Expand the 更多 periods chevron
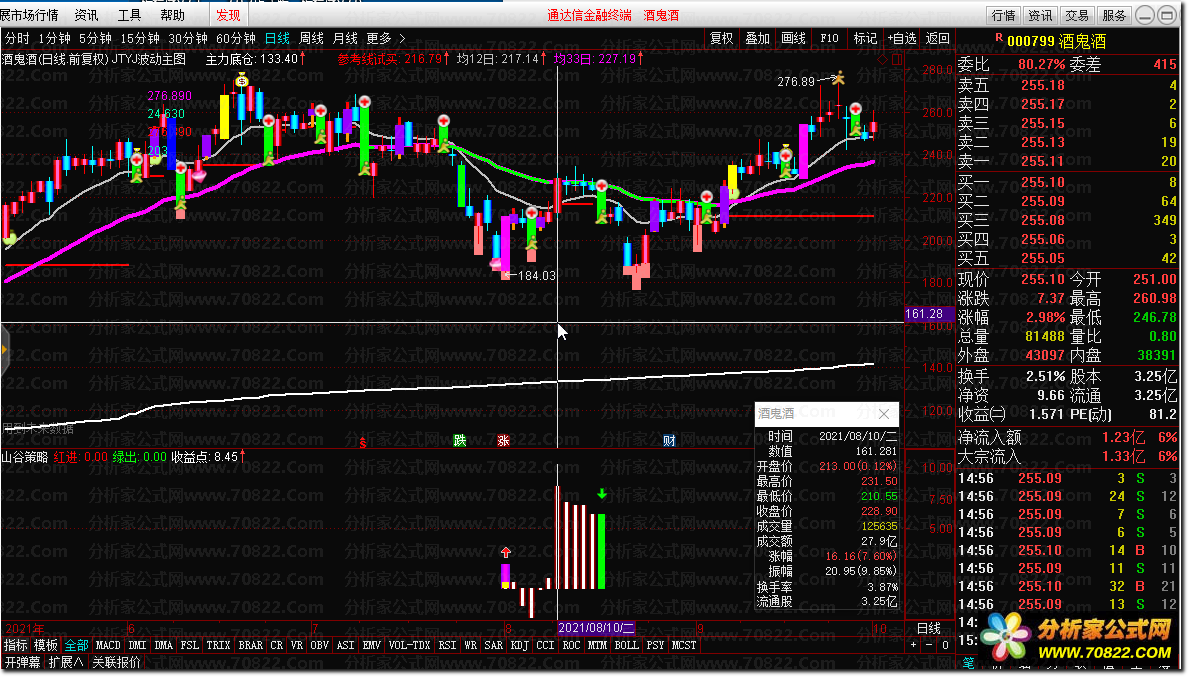 [402, 38]
